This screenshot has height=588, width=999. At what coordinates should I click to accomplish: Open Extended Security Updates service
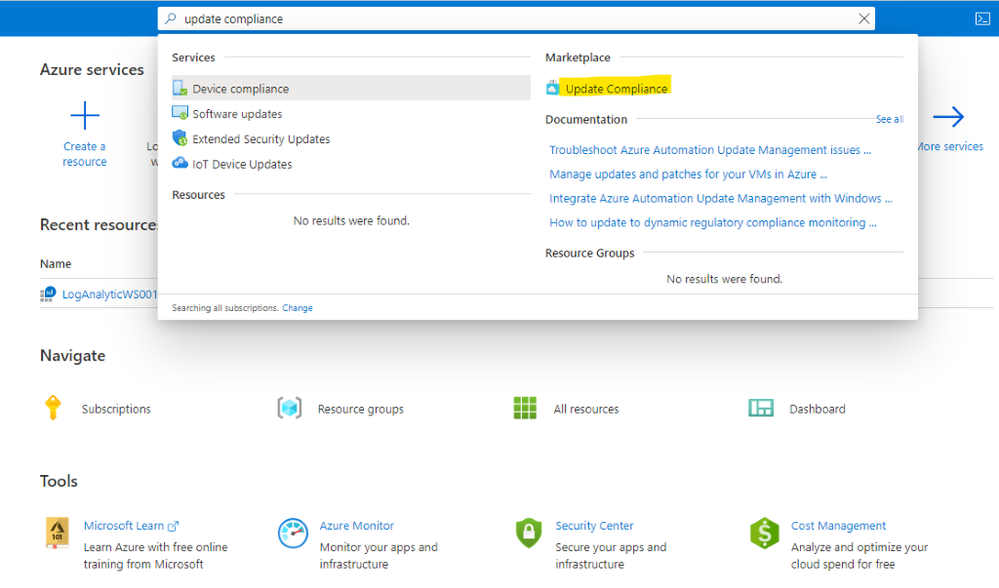point(261,139)
